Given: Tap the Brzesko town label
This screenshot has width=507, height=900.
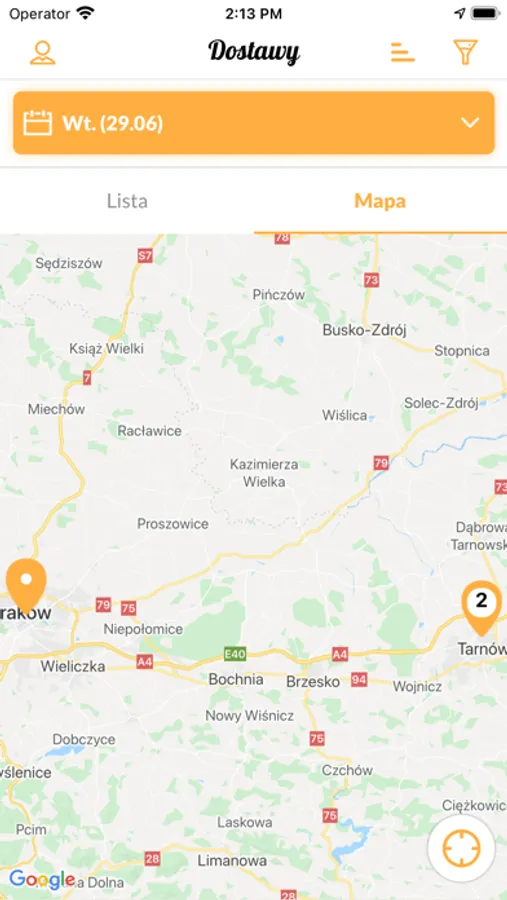Looking at the screenshot, I should click(x=313, y=681).
